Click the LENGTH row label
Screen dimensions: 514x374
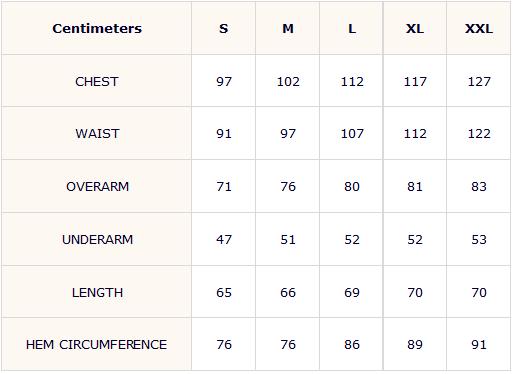[x=97, y=292]
